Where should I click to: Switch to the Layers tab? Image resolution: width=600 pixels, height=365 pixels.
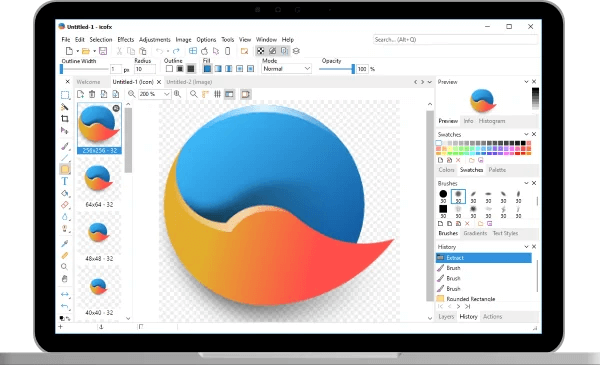[446, 316]
